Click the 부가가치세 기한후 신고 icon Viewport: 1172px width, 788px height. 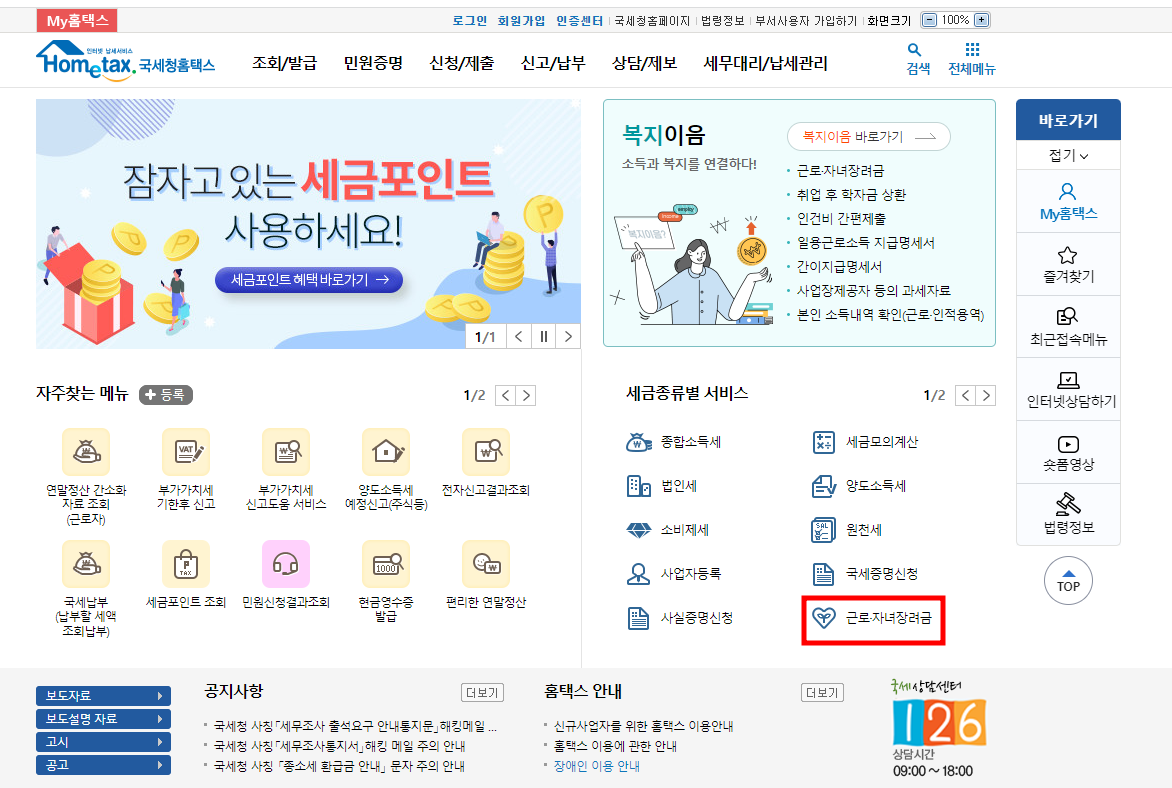click(186, 452)
